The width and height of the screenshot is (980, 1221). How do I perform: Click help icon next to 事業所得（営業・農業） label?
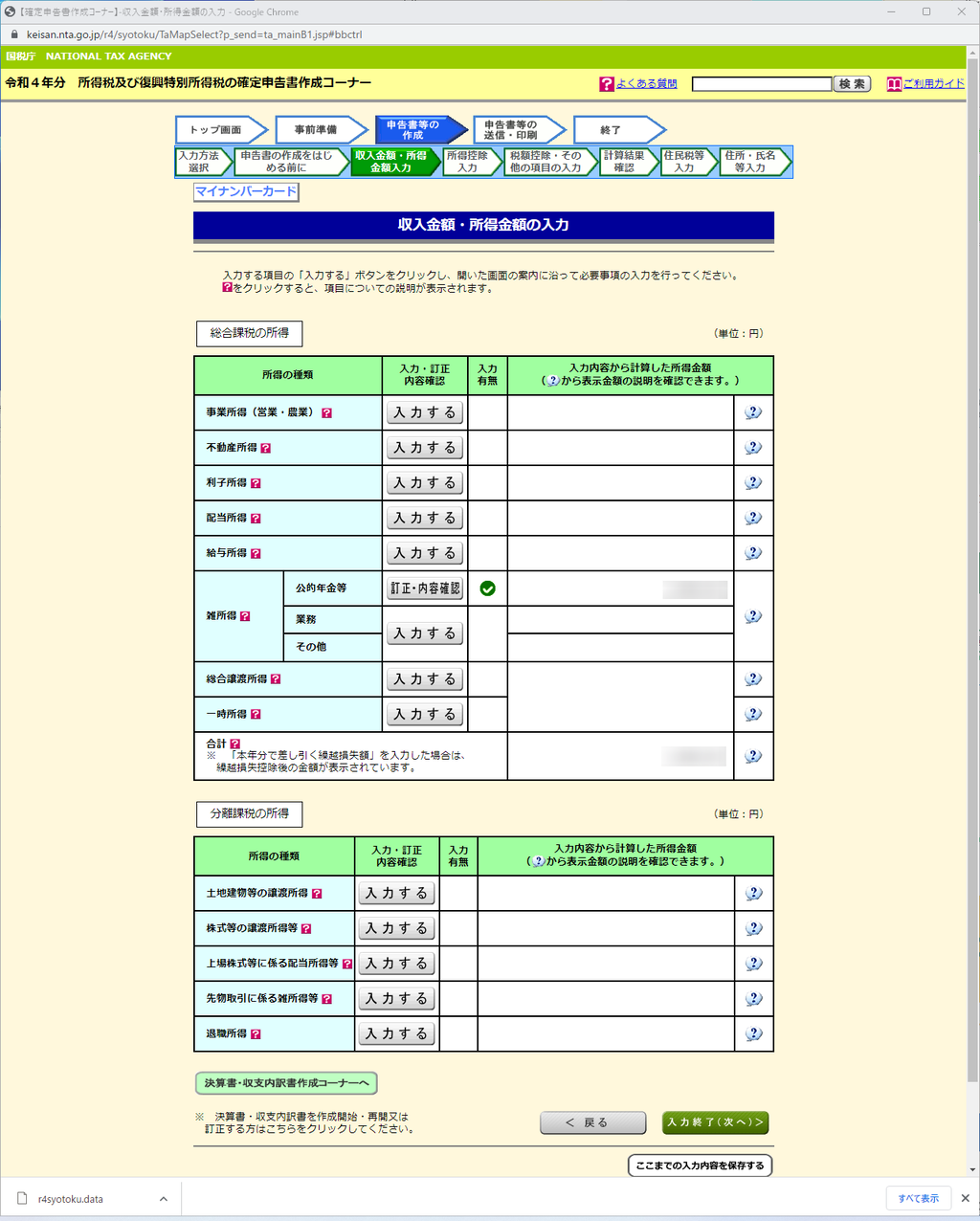click(326, 413)
